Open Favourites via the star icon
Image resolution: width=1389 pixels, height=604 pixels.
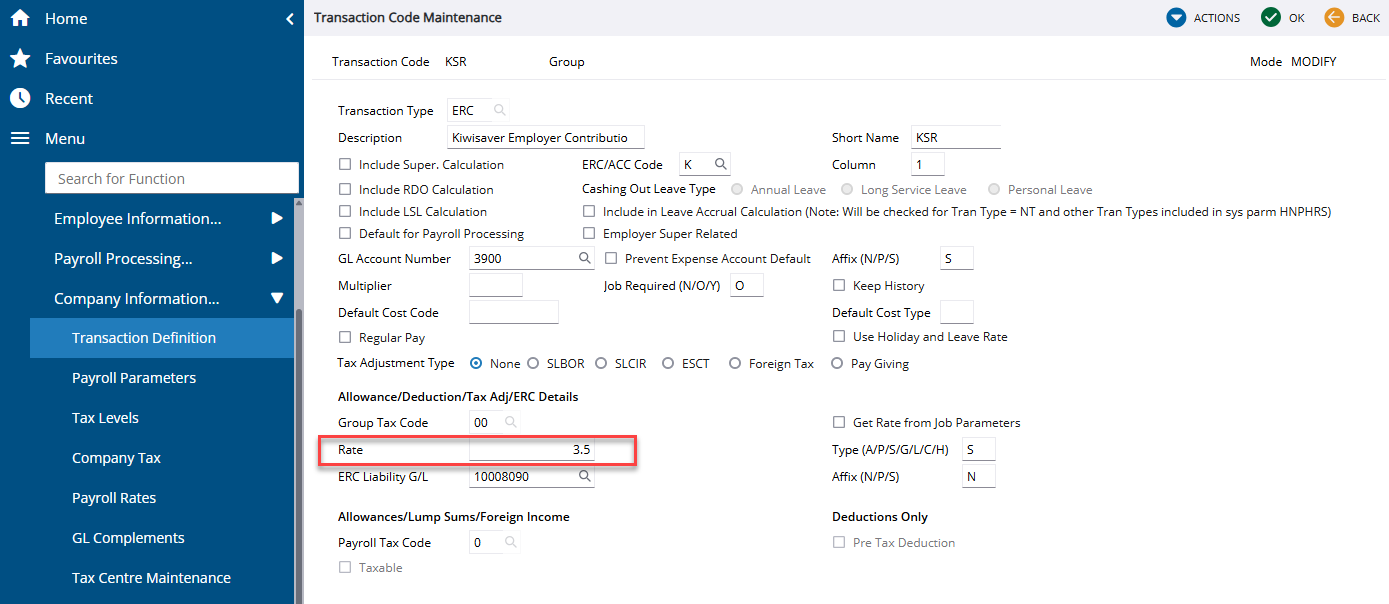pyautogui.click(x=19, y=58)
